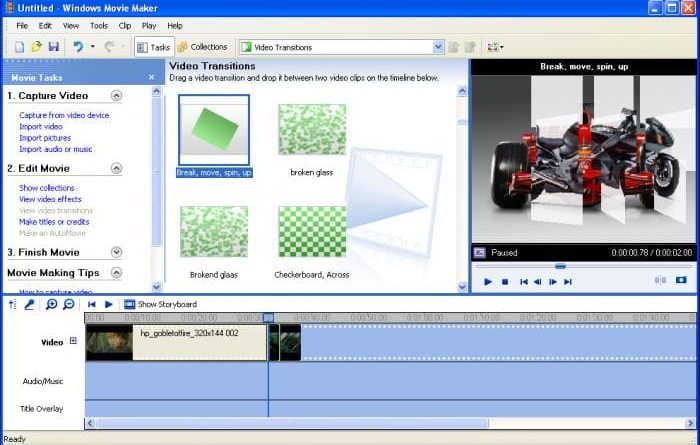Open a project with the folder icon
700x445 pixels.
click(37, 46)
